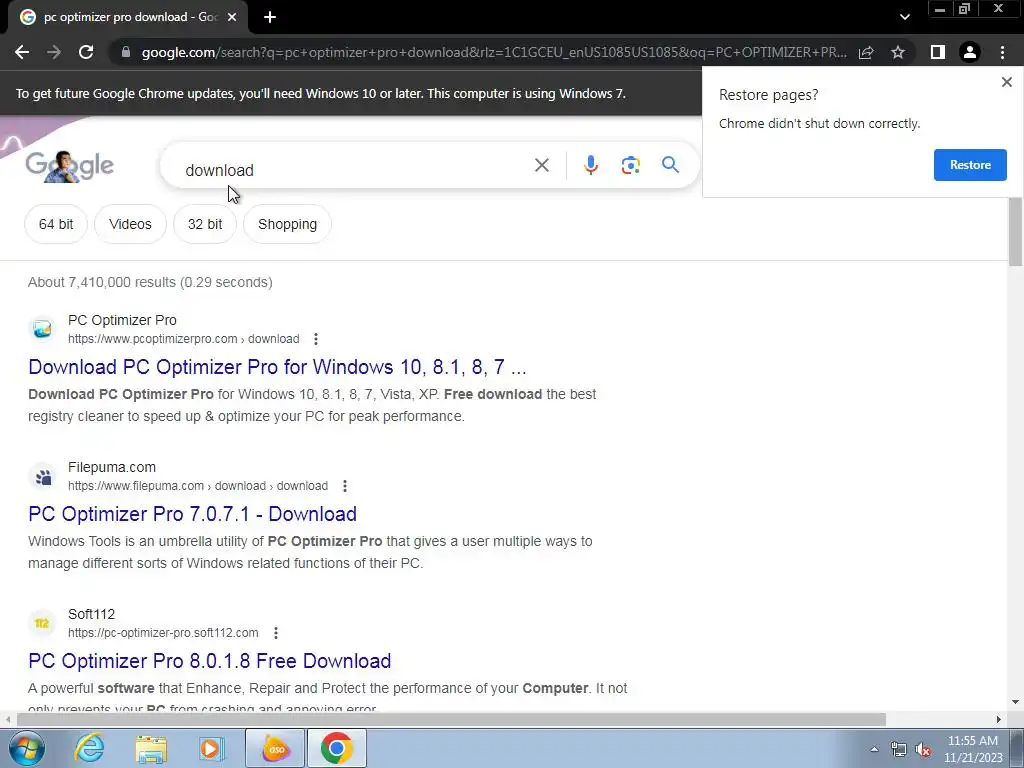1024x768 pixels.
Task: Open the network tray icon
Action: pyautogui.click(x=898, y=749)
